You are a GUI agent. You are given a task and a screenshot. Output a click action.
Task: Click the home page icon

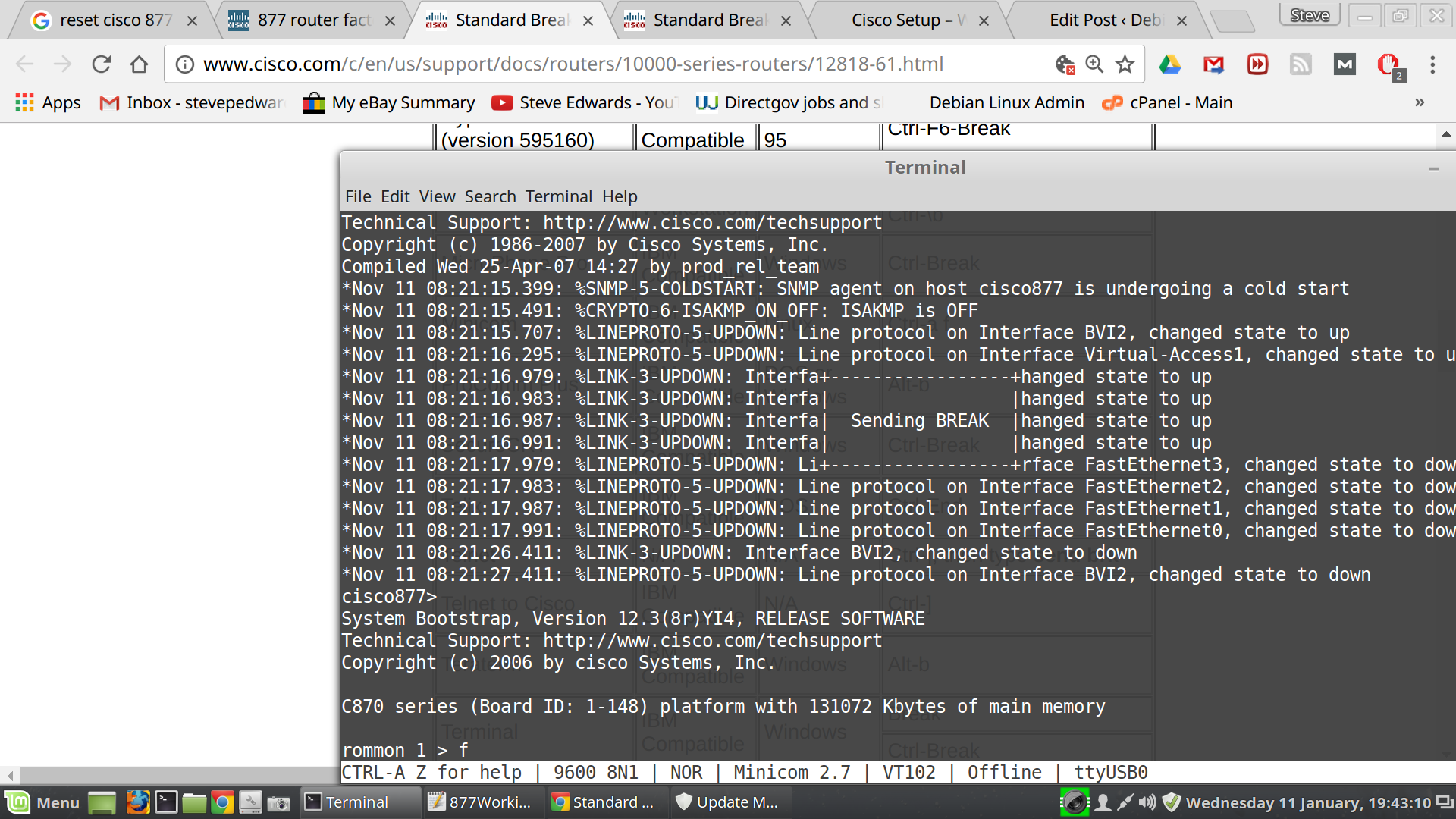[139, 64]
